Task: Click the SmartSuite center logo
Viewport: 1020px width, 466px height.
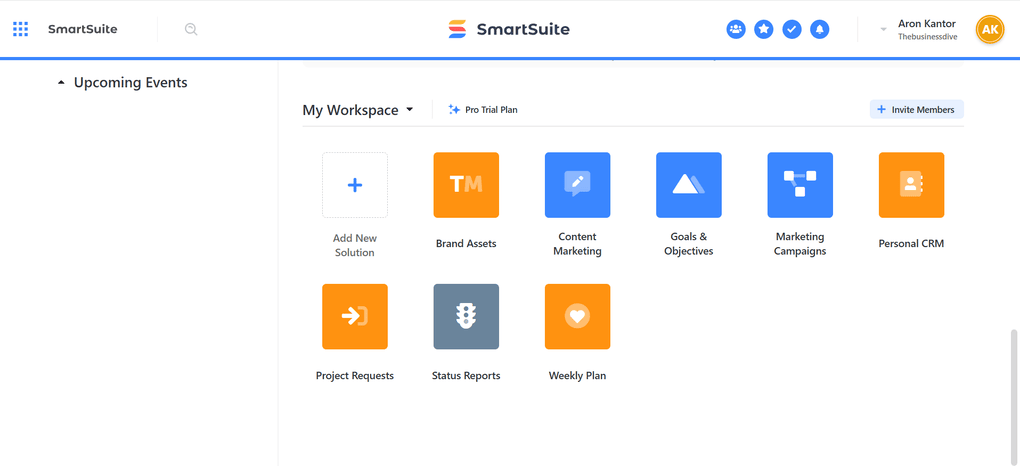Action: 509,29
